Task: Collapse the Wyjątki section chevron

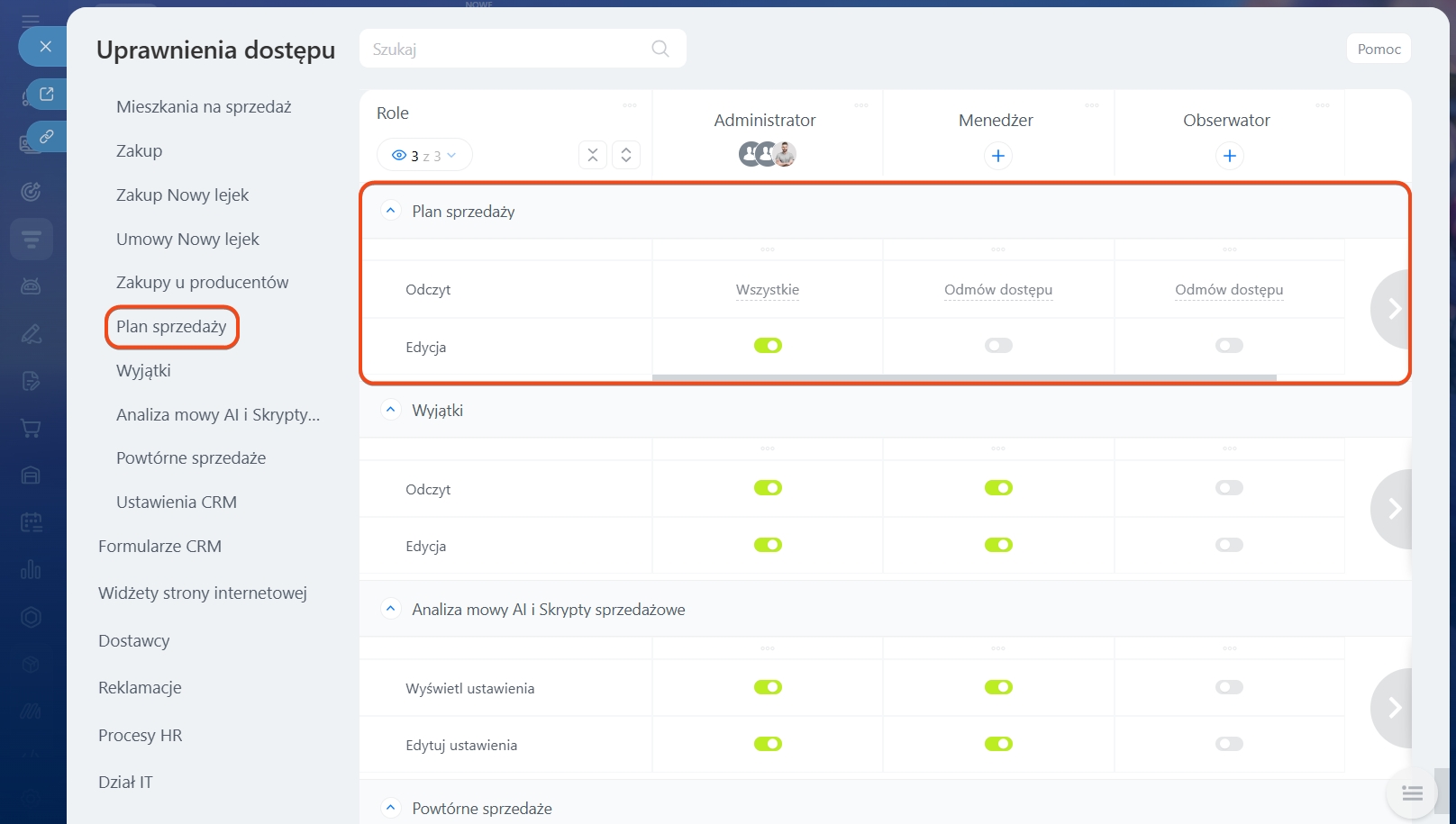Action: coord(390,410)
